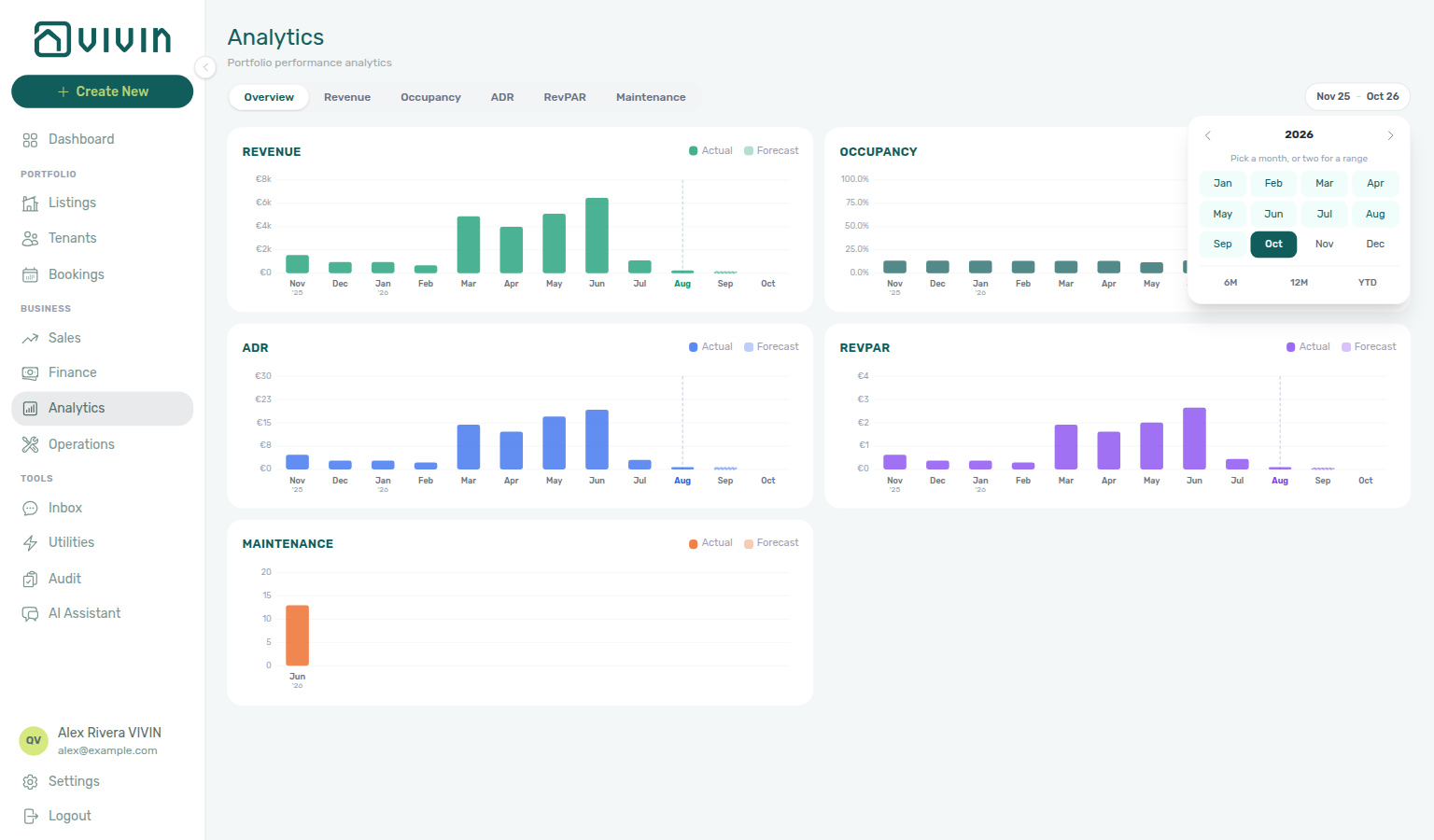The image size is (1434, 840).
Task: Open the RevPAR tab
Action: 565,97
